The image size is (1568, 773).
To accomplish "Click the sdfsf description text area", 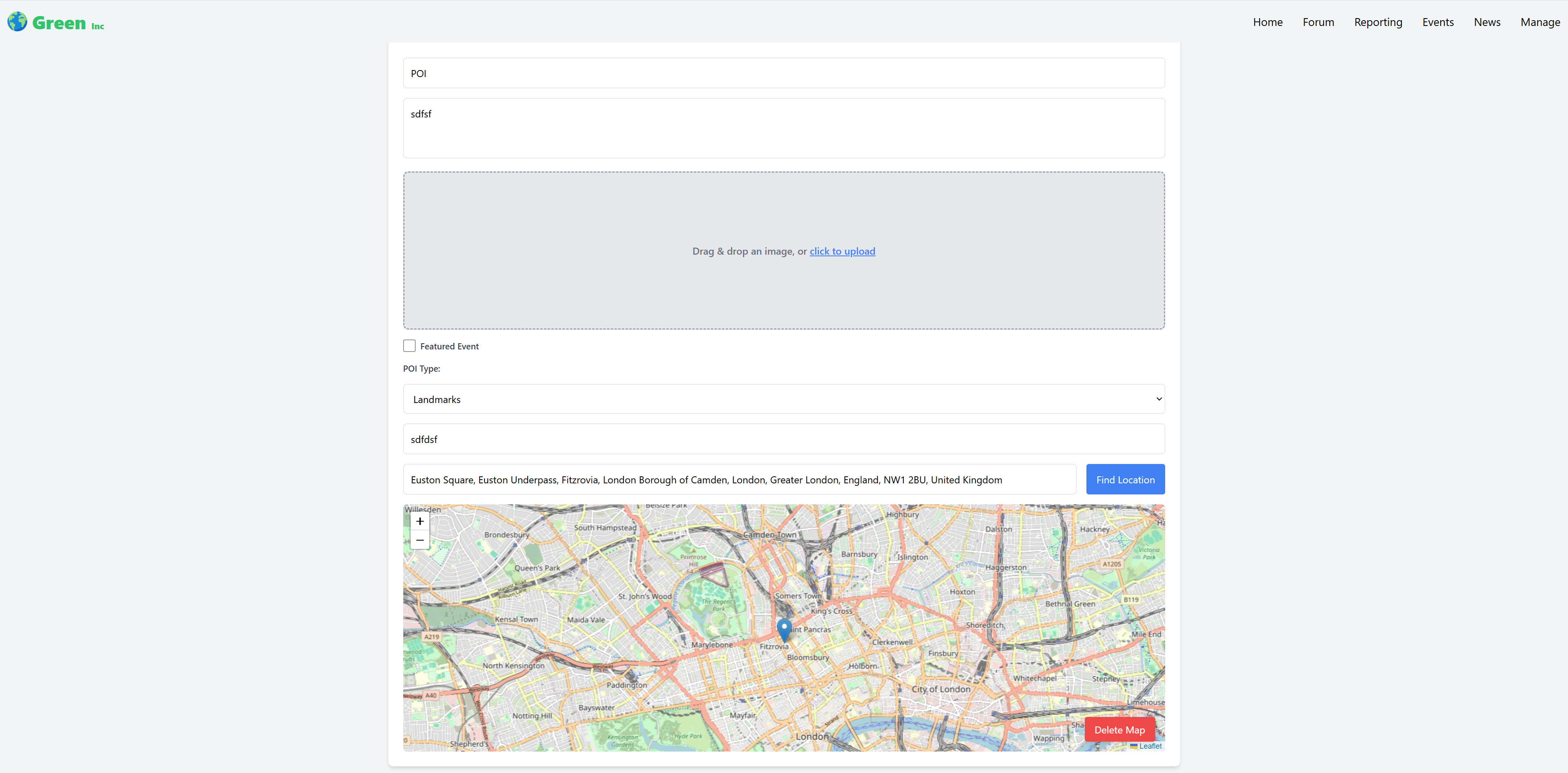I will (783, 128).
